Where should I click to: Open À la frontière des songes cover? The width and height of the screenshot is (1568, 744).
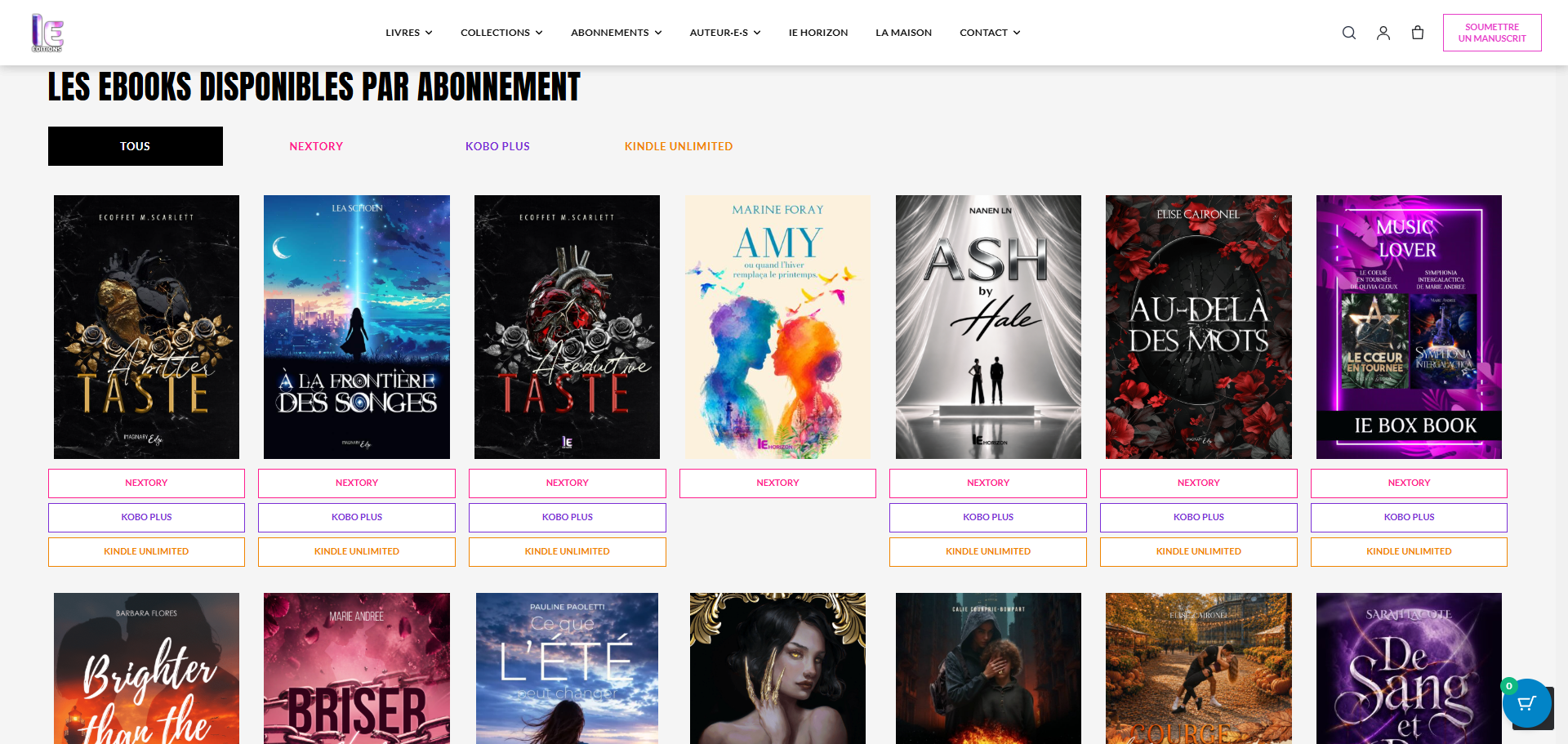coord(357,327)
